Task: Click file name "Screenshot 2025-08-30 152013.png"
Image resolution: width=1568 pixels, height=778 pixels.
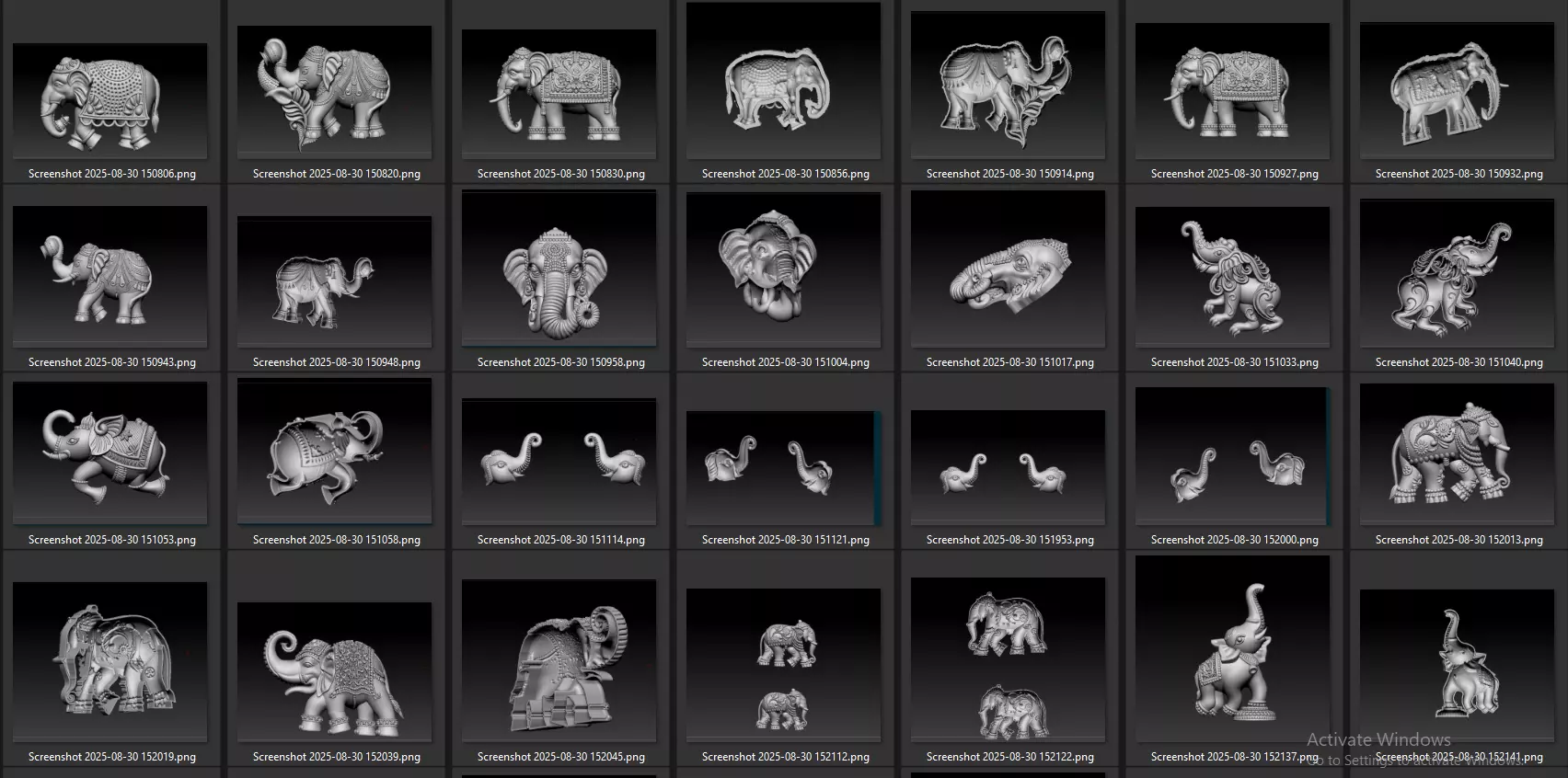Action: (x=1459, y=540)
